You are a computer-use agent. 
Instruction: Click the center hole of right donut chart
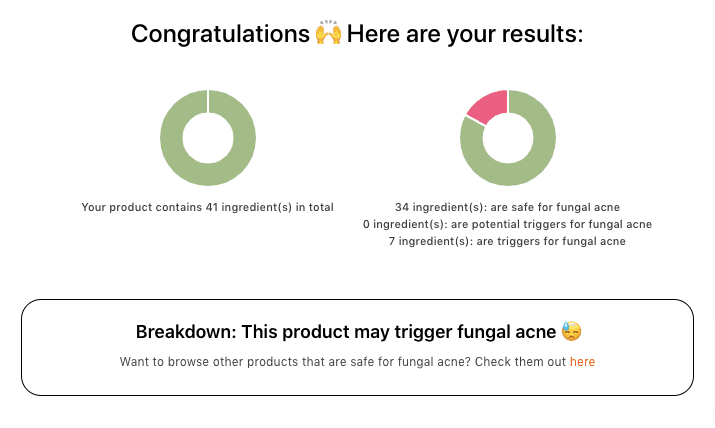[508, 138]
